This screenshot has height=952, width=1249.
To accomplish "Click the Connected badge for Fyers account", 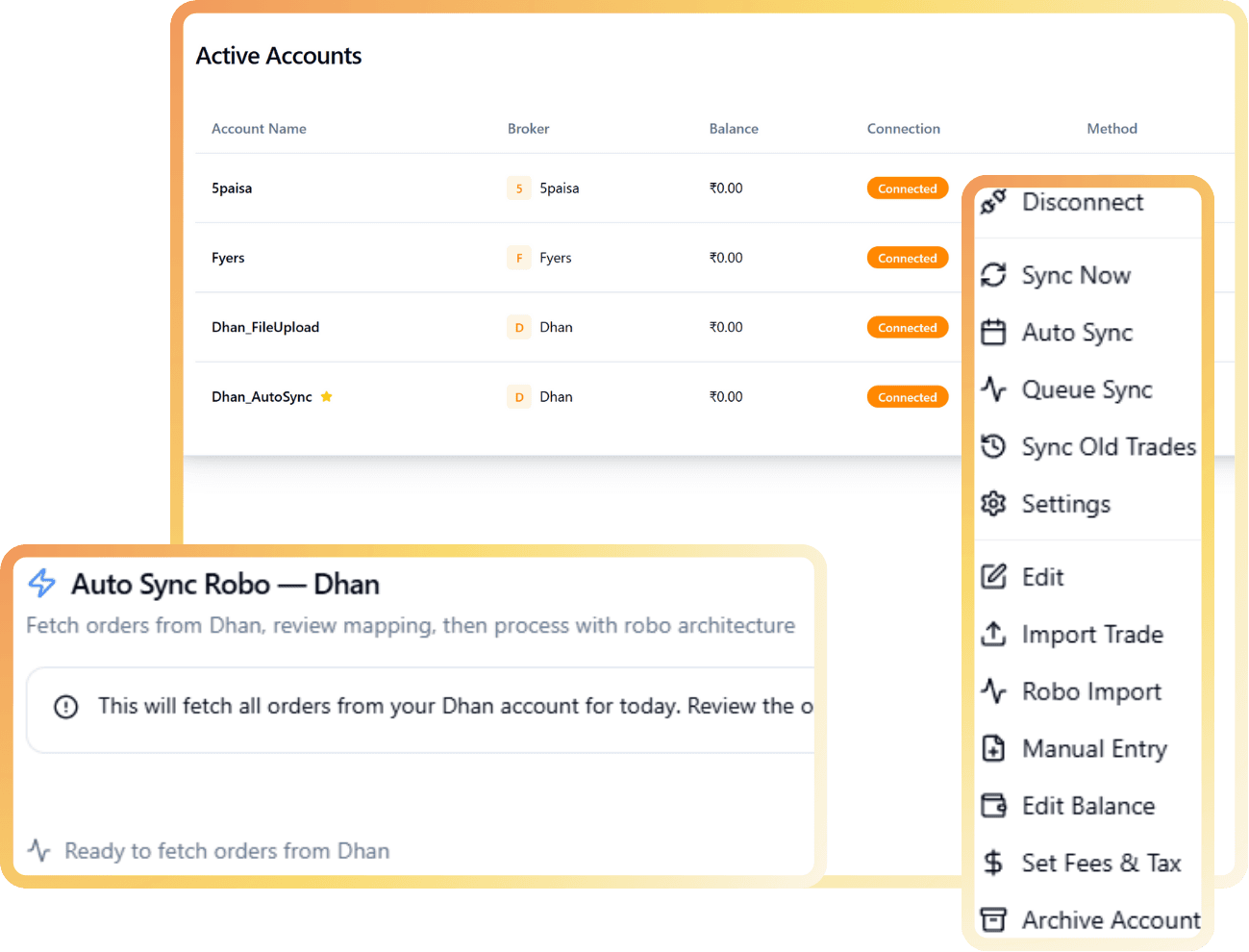I will (907, 258).
